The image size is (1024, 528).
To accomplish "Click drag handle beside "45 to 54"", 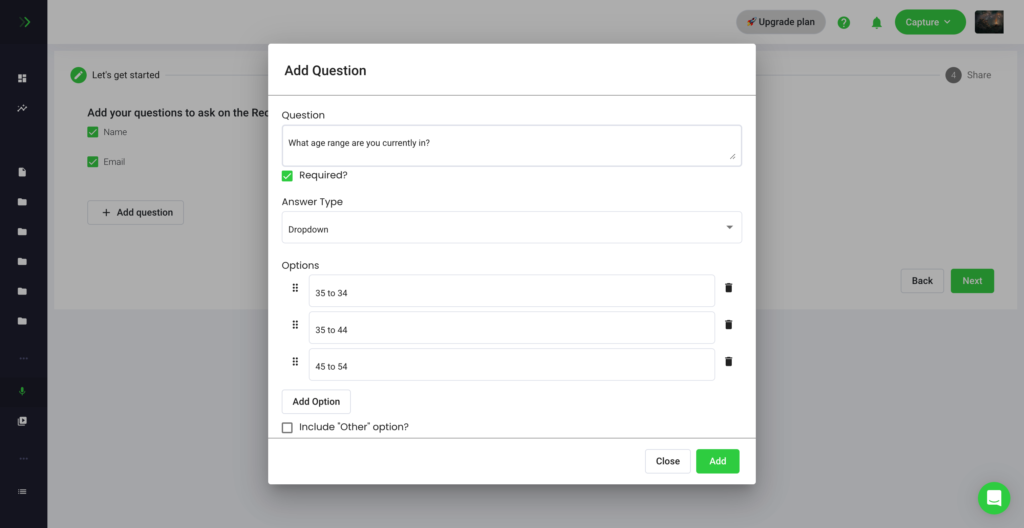I will click(295, 362).
